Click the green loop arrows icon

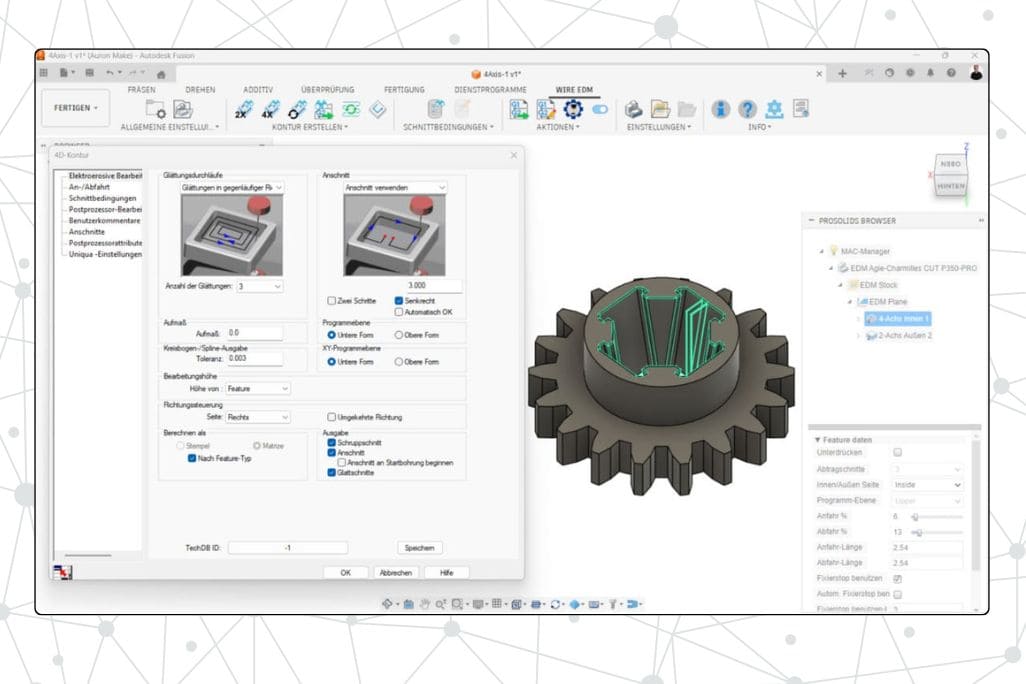[351, 109]
